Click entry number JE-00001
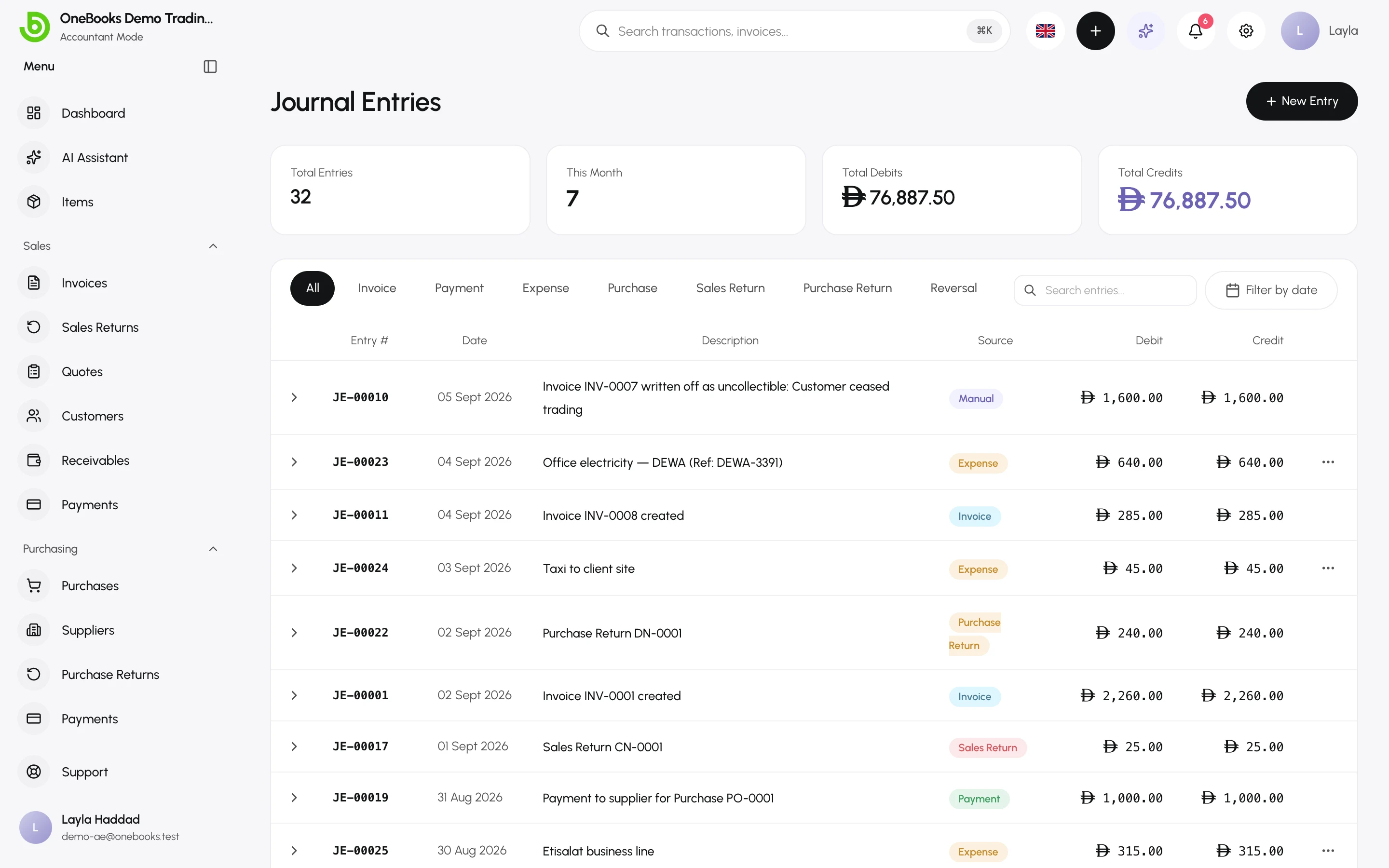This screenshot has width=1389, height=868. pyautogui.click(x=360, y=695)
